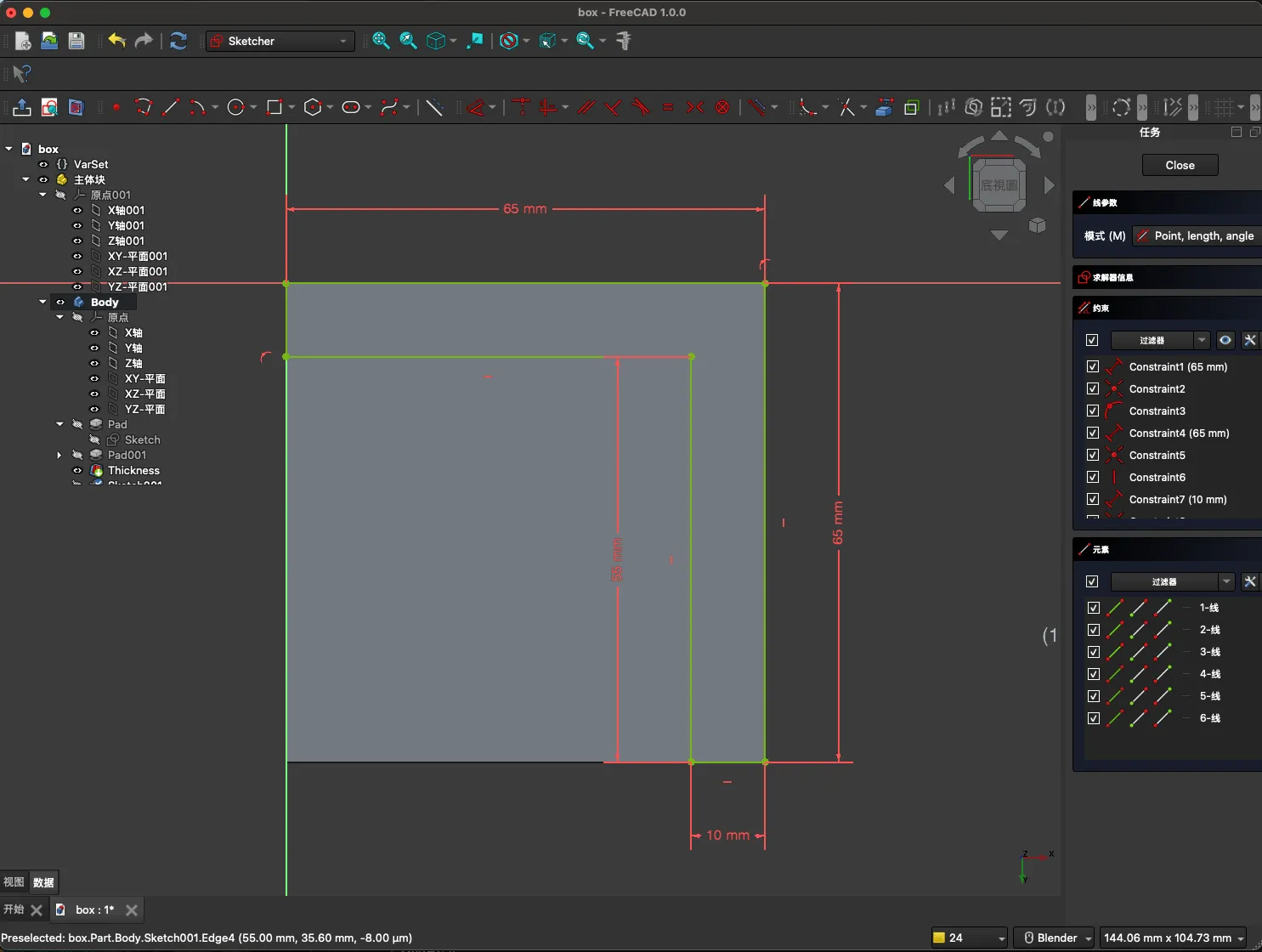Select the Sketch item under Pad
1262x952 pixels.
(142, 439)
